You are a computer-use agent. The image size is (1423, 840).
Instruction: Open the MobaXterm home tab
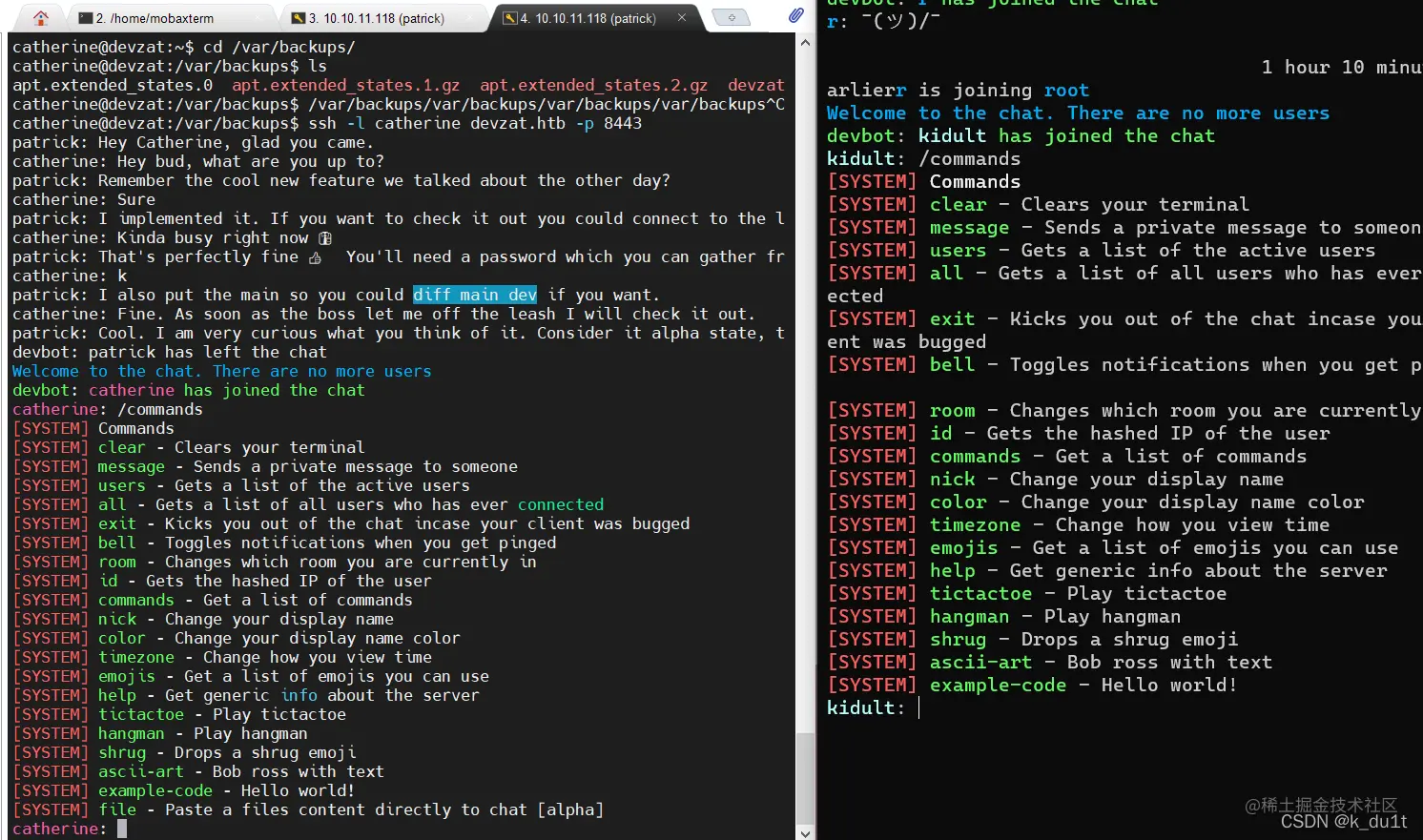tap(40, 17)
